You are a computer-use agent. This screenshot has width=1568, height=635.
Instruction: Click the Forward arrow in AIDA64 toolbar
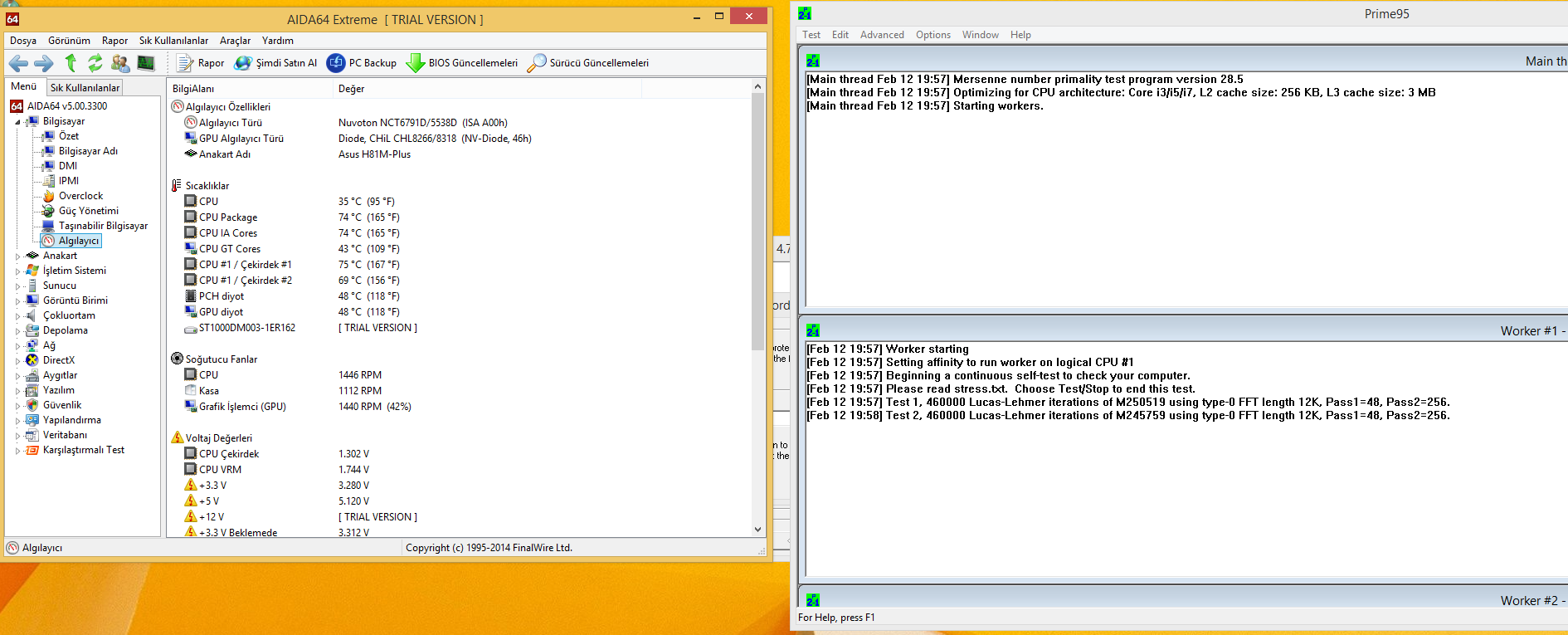tap(44, 63)
